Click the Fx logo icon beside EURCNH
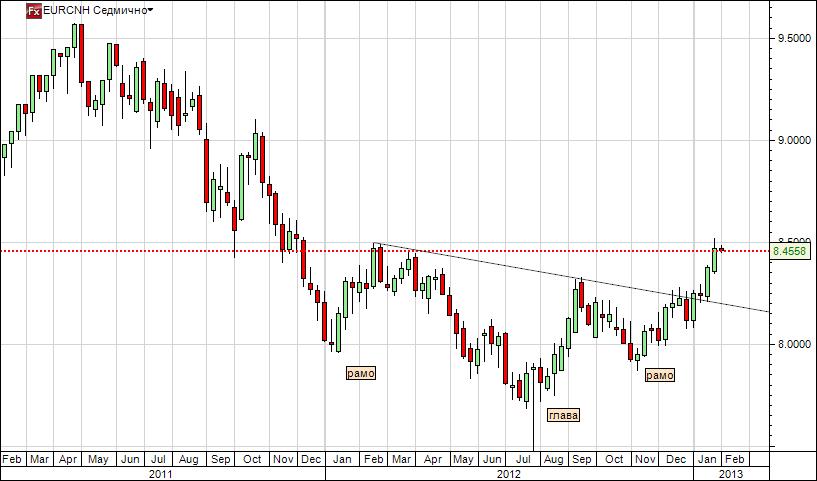Screen dimensions: 817x481 point(34,10)
